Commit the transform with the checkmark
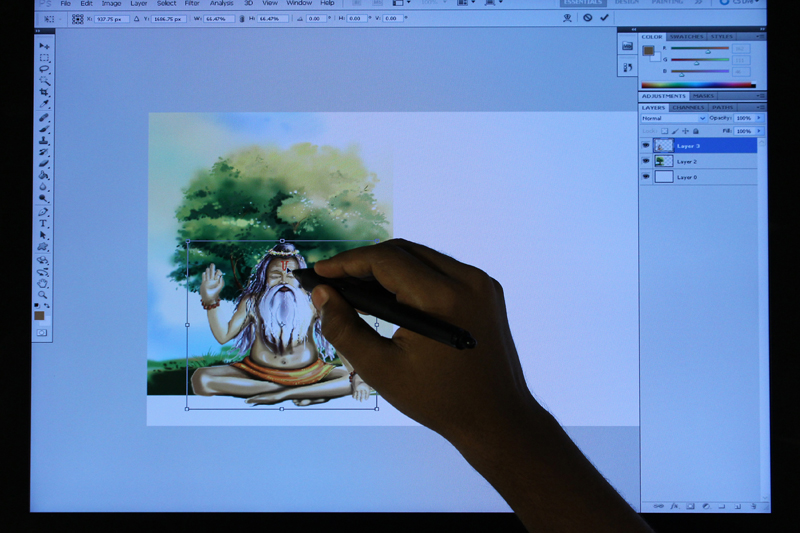The width and height of the screenshot is (800, 533). [x=604, y=18]
